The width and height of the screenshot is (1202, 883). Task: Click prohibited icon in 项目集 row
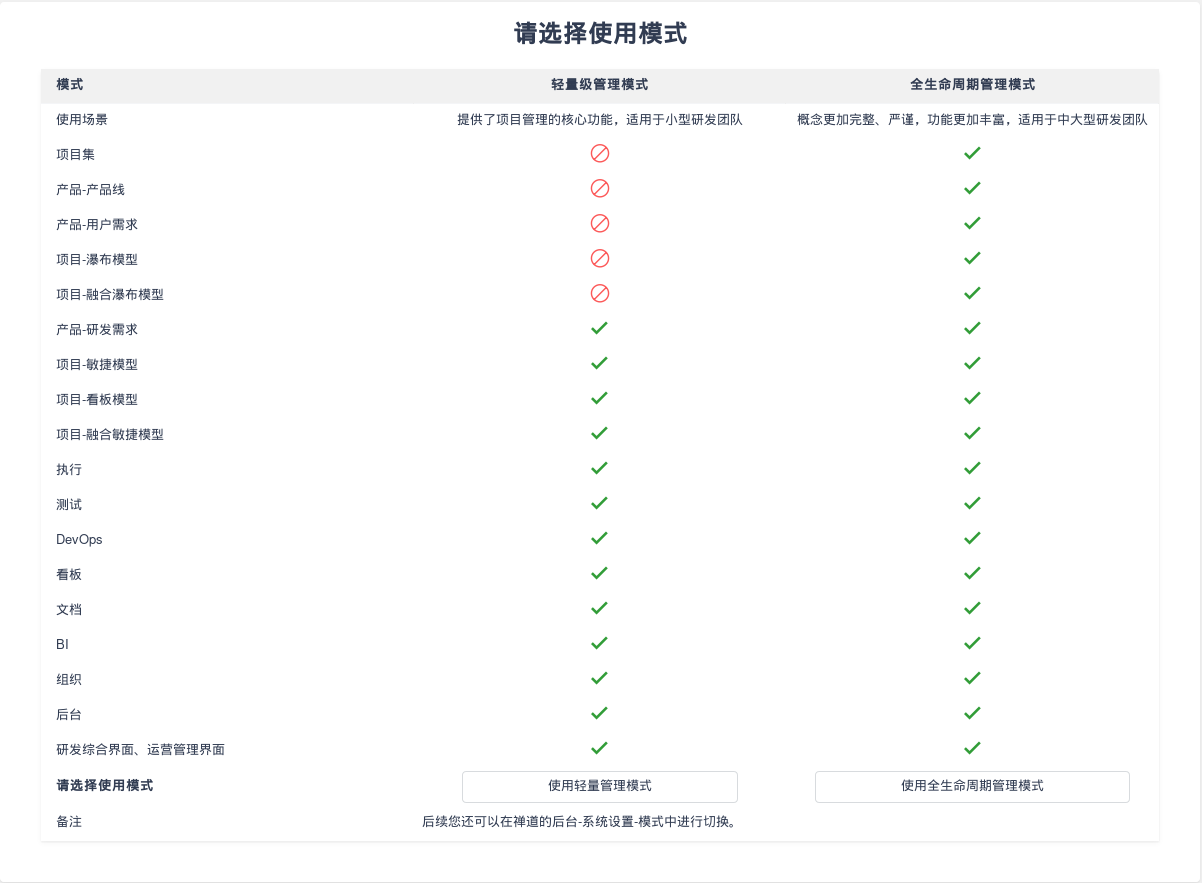(x=600, y=153)
